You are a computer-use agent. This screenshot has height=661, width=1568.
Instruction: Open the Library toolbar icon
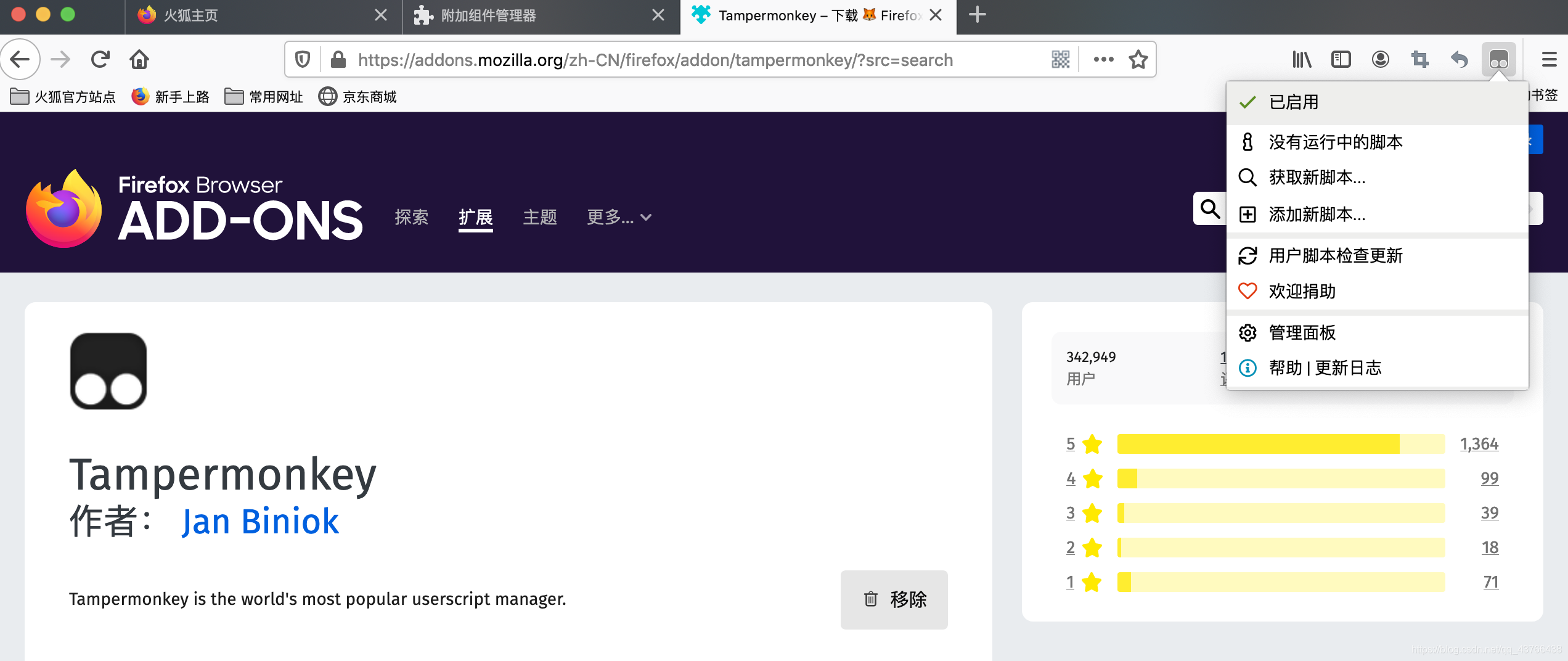(x=1302, y=60)
